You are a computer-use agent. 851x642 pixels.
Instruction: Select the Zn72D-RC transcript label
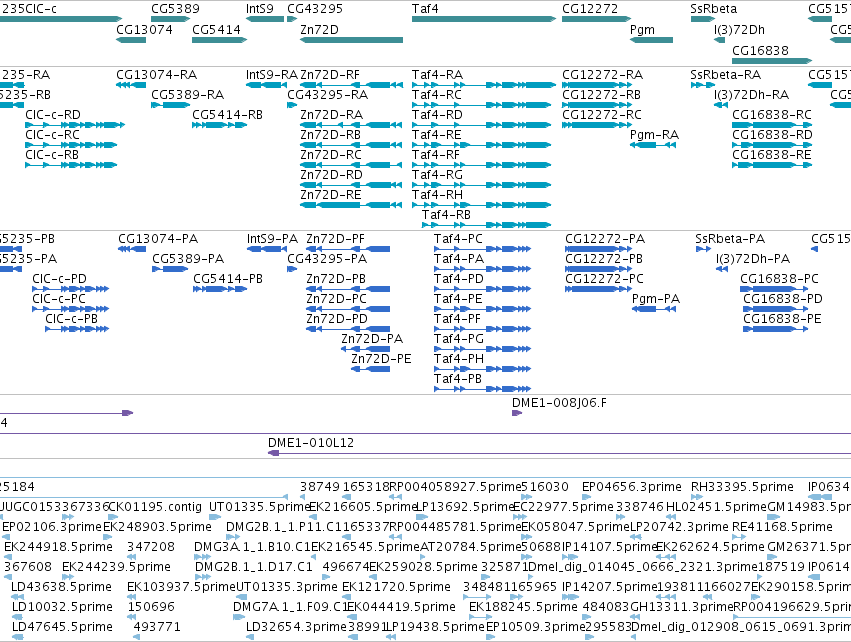point(331,155)
